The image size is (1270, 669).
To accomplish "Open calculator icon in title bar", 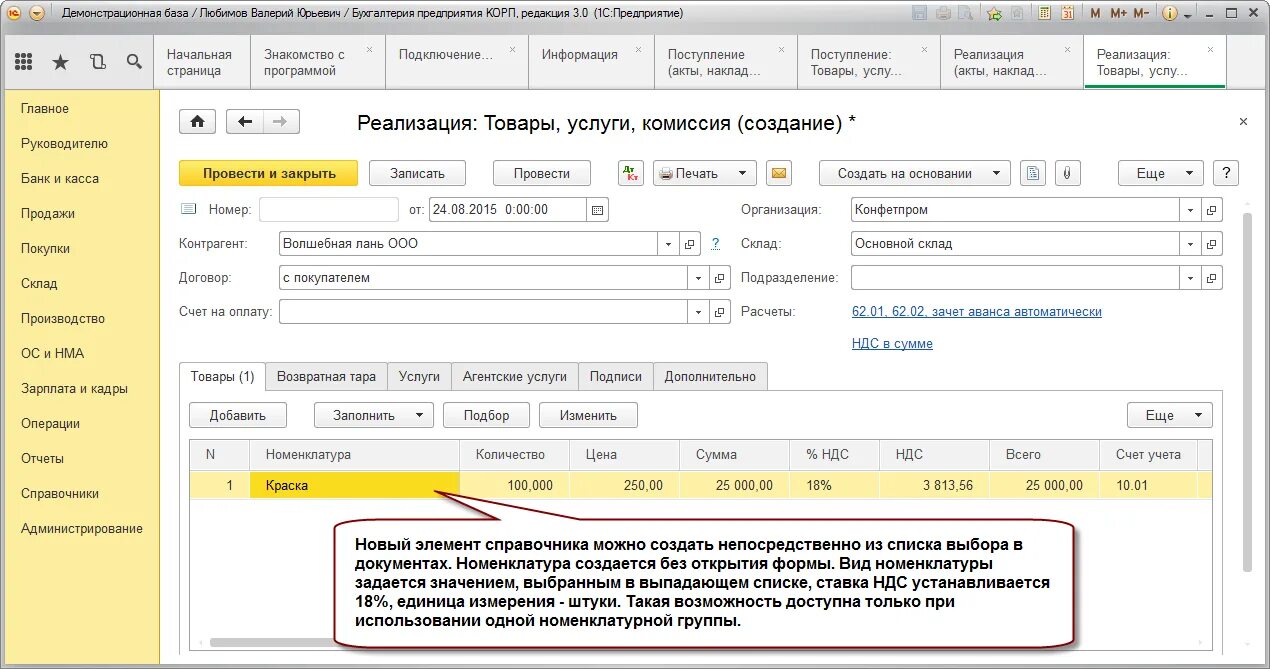I will 1045,13.
